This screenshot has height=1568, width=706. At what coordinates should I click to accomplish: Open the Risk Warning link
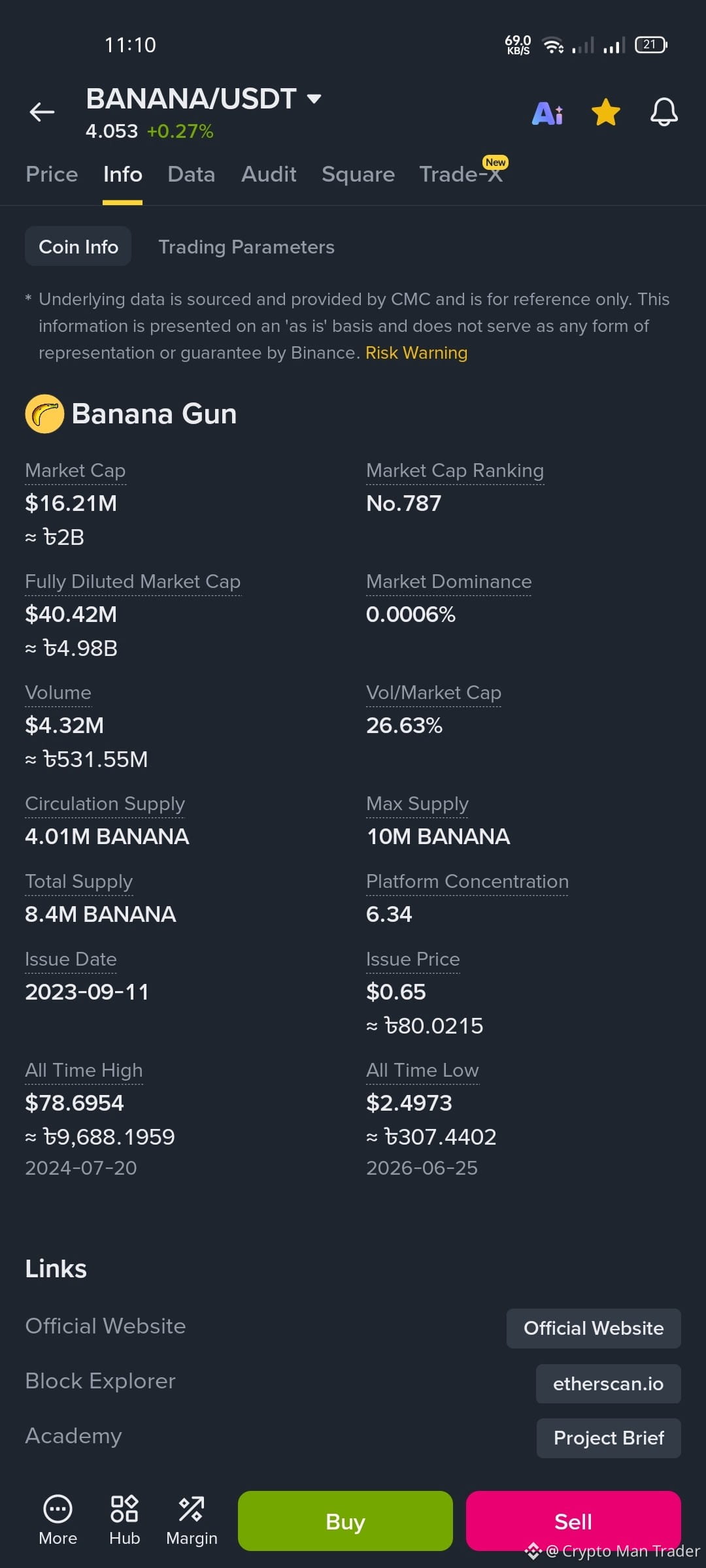(x=416, y=353)
